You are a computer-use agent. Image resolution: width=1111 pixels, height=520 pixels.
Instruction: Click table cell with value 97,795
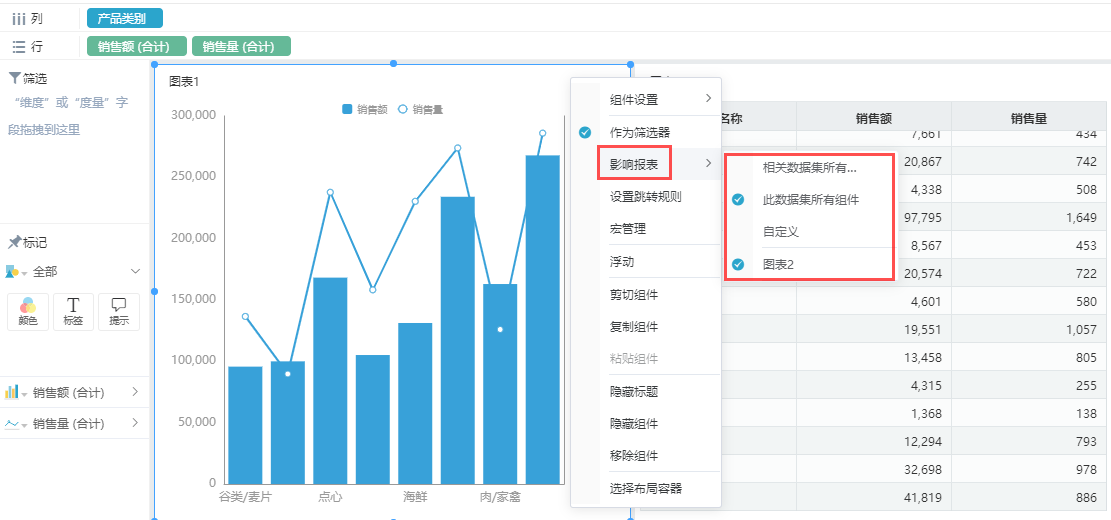point(874,217)
